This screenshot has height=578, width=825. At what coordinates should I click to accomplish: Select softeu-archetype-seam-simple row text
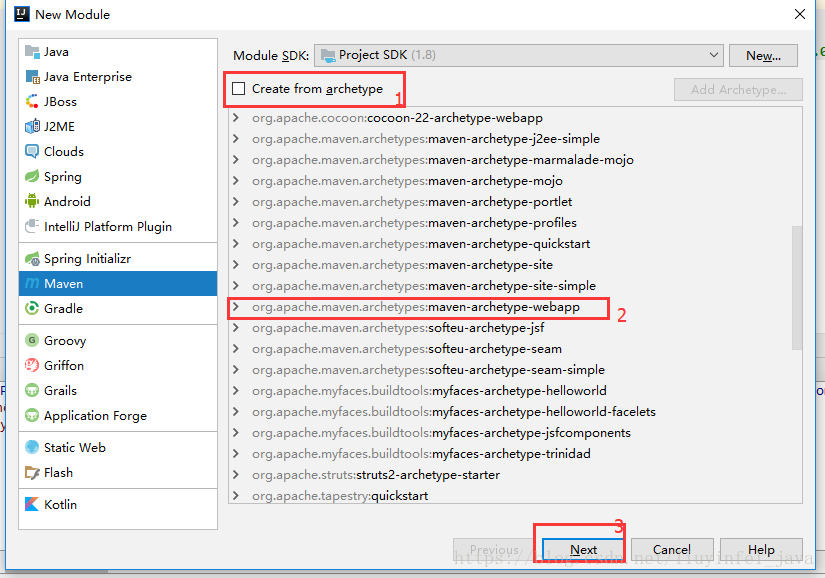[x=428, y=370]
